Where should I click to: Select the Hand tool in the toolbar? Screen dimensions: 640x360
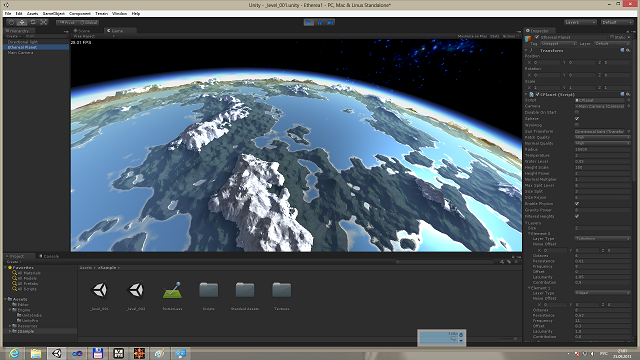[11, 22]
